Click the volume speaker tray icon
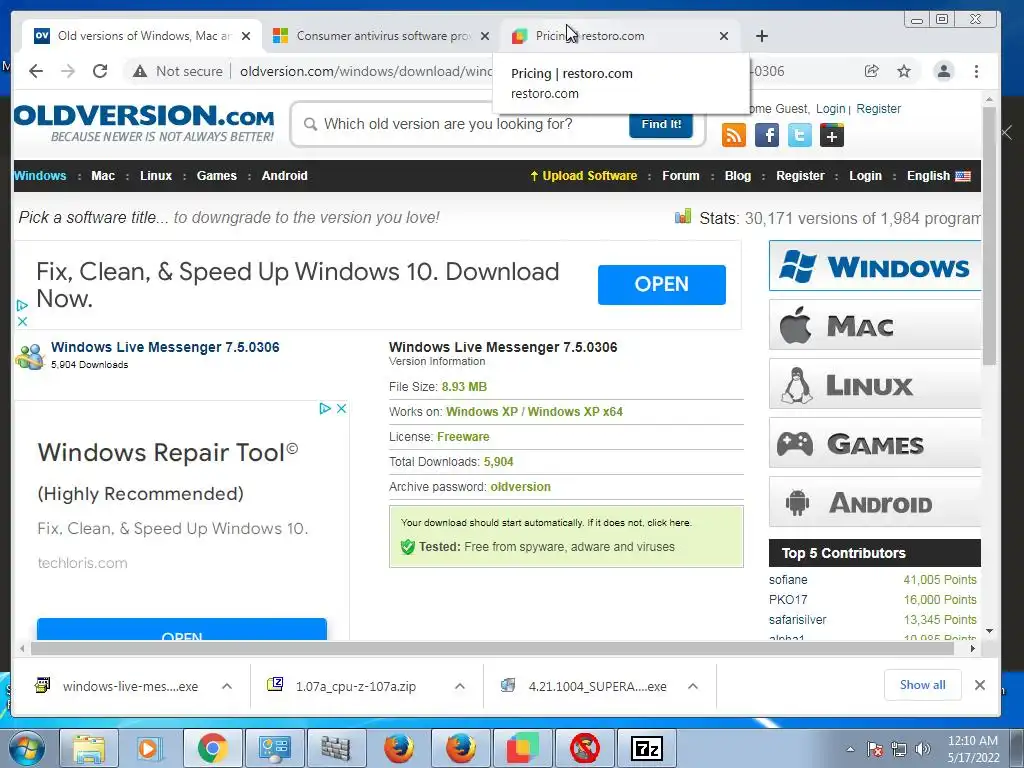 click(923, 749)
